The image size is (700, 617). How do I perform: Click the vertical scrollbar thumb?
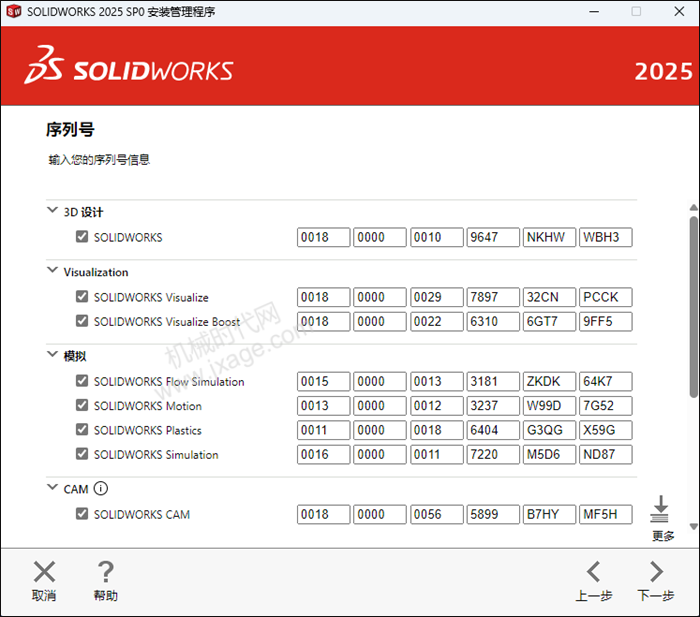tap(693, 306)
